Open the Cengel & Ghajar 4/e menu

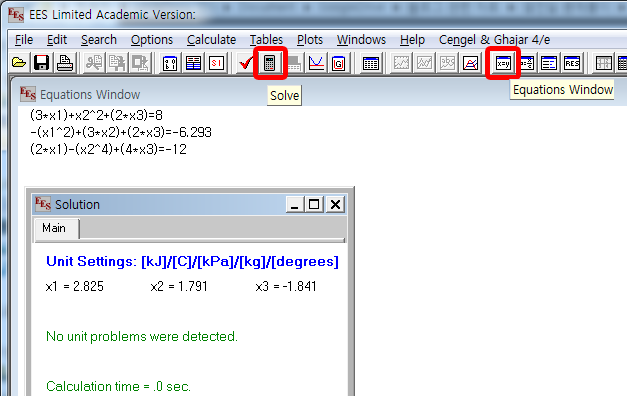[494, 40]
